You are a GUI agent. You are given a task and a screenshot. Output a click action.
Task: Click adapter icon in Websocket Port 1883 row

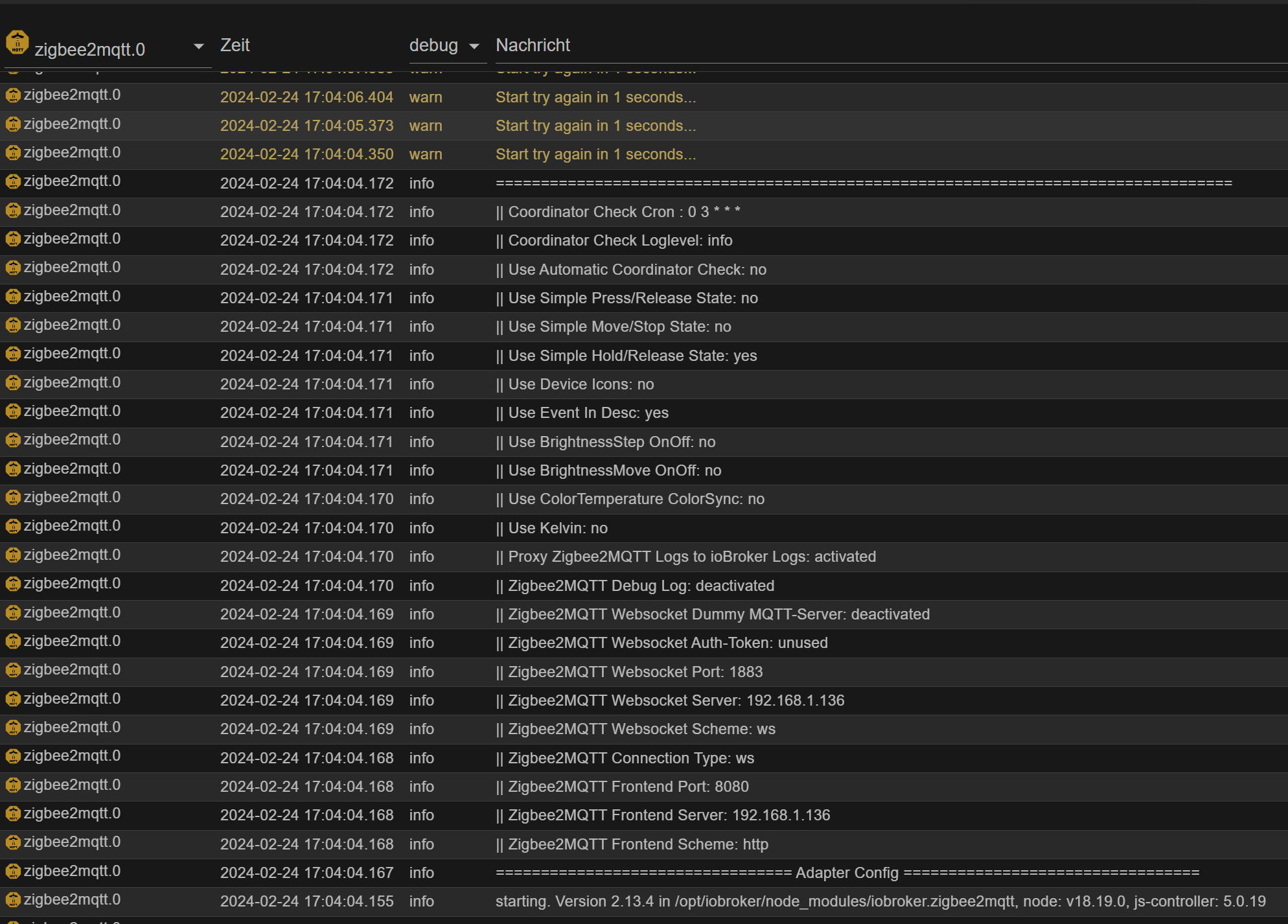(13, 670)
